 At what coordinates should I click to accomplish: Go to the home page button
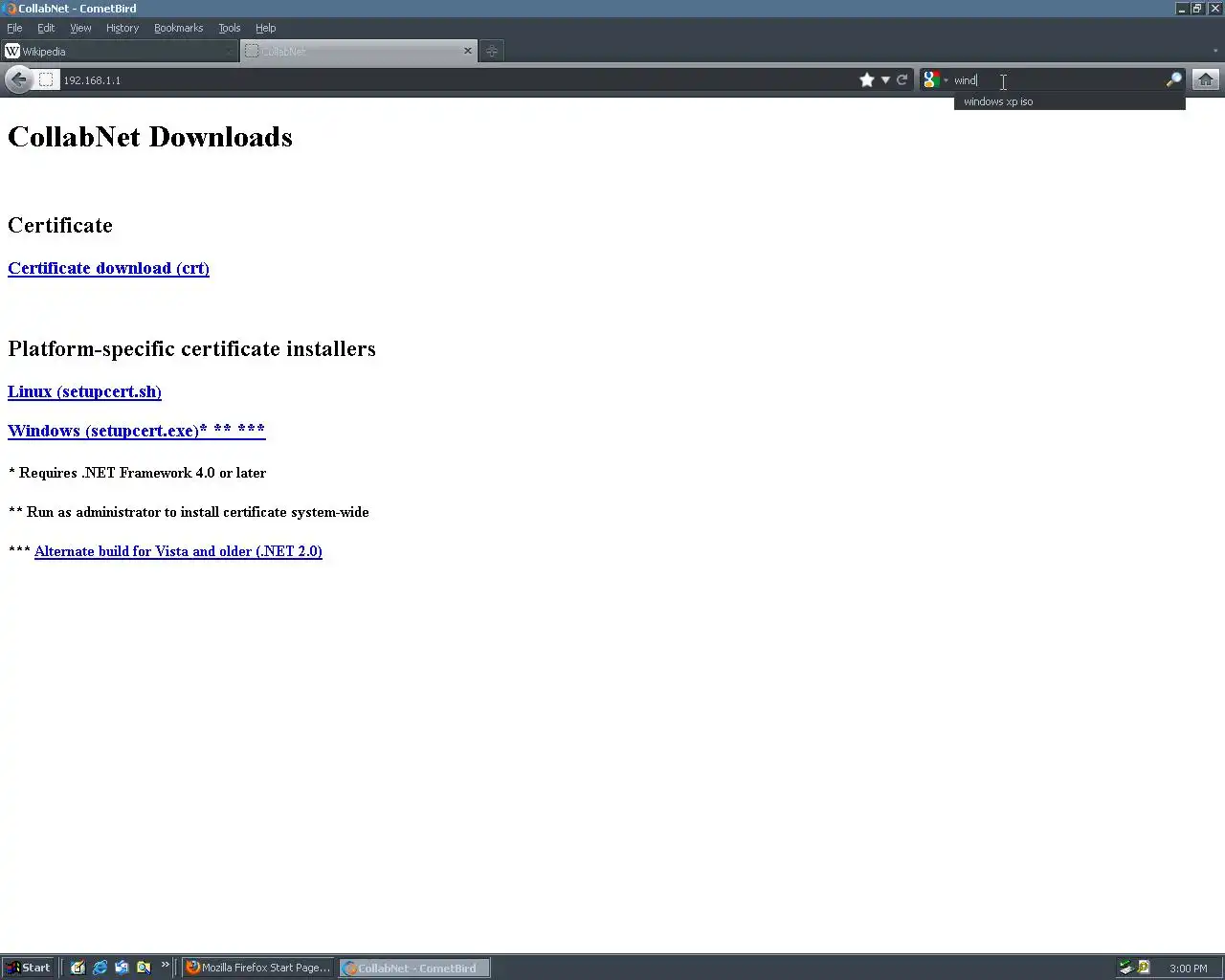click(x=1206, y=80)
